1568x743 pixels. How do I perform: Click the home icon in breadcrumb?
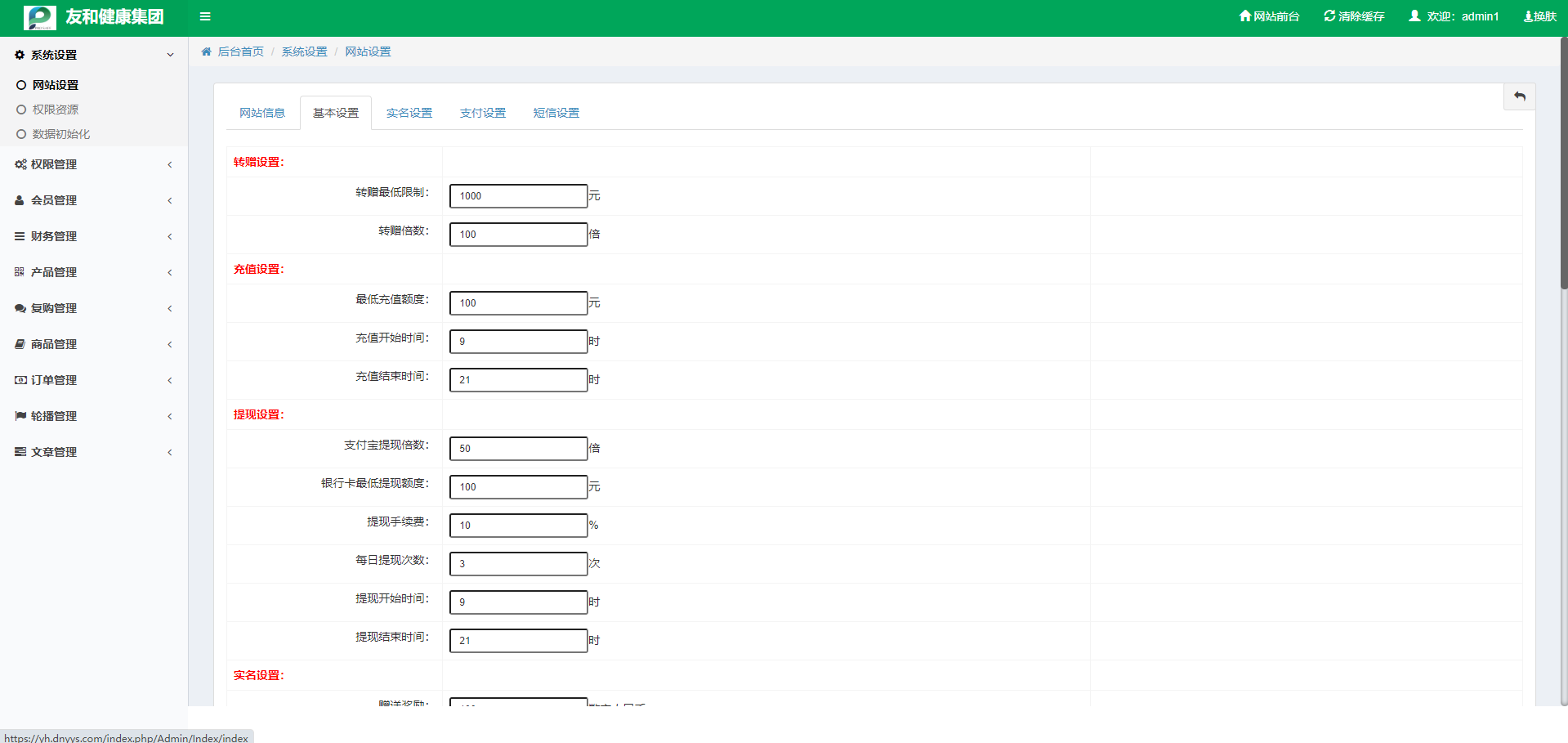pos(206,51)
